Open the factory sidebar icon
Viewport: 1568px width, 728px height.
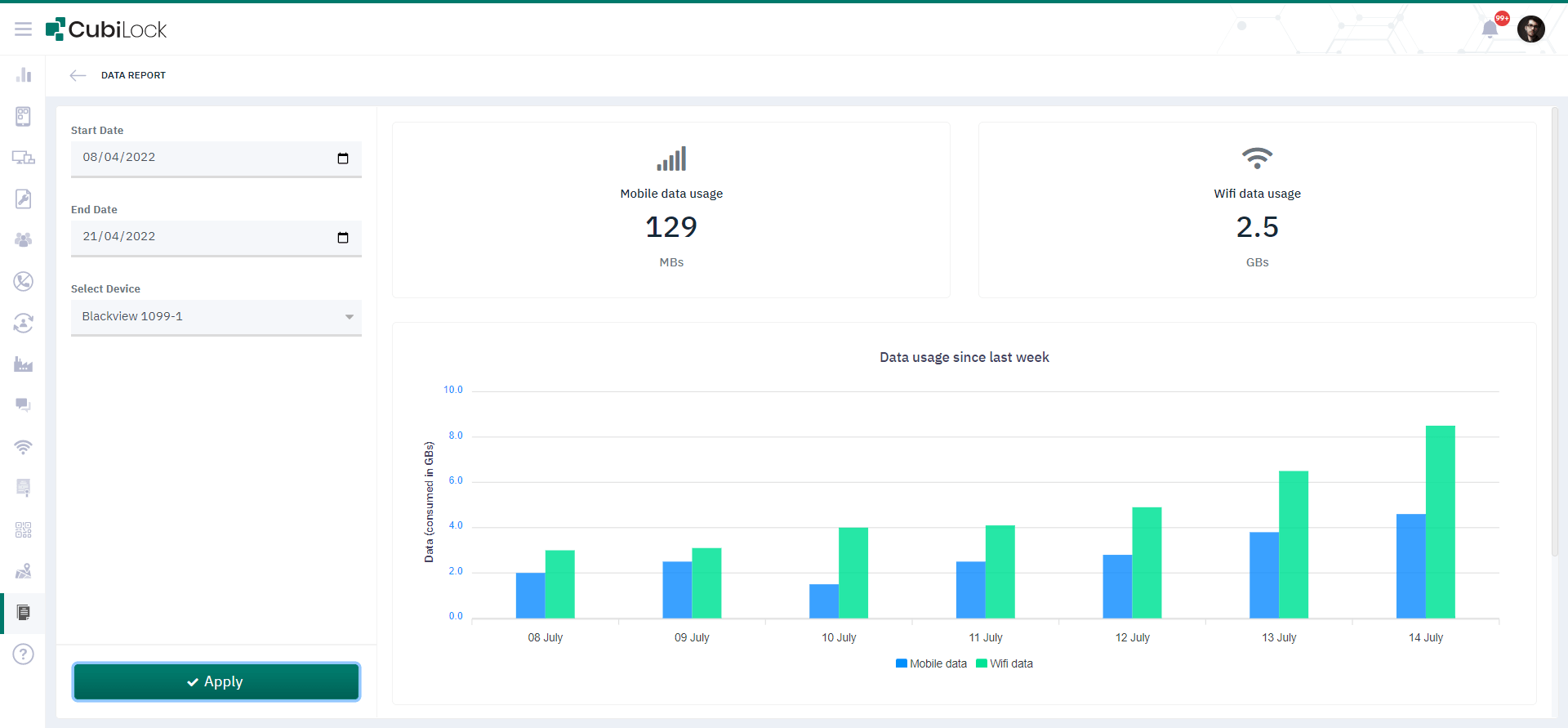[x=23, y=364]
